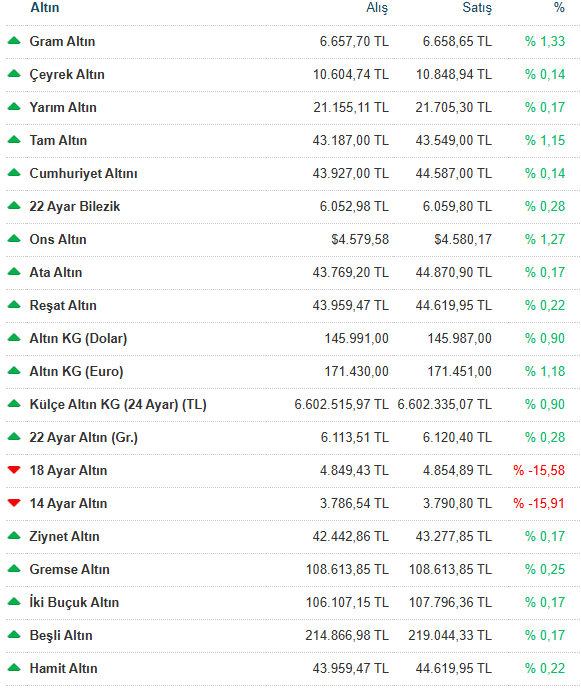Screen dimensions: 581x689
Task: Click the Yarım Altın selling price 21.705,30 TL
Action: (454, 107)
